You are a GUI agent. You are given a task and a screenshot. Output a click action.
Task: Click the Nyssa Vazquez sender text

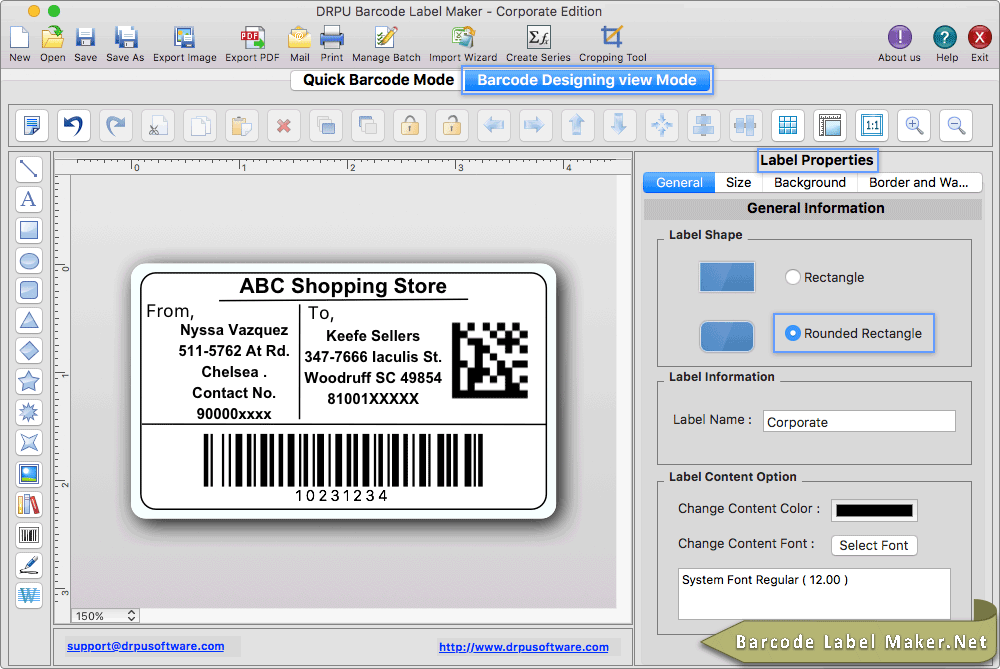233,330
